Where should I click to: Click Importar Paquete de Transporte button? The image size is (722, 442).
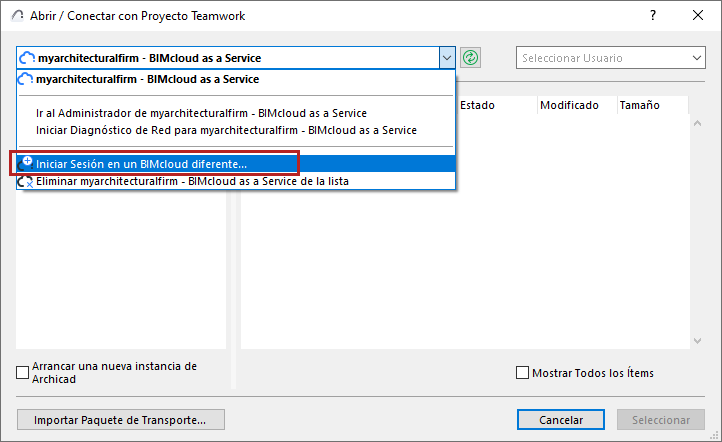click(120, 420)
